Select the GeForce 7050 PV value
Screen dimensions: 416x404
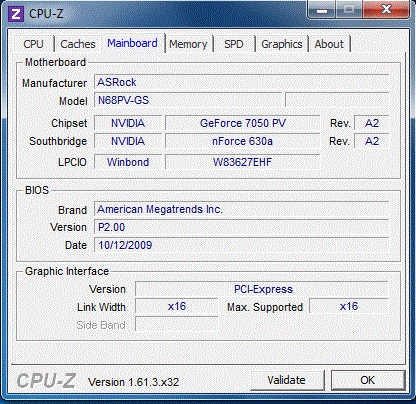[x=243, y=123]
